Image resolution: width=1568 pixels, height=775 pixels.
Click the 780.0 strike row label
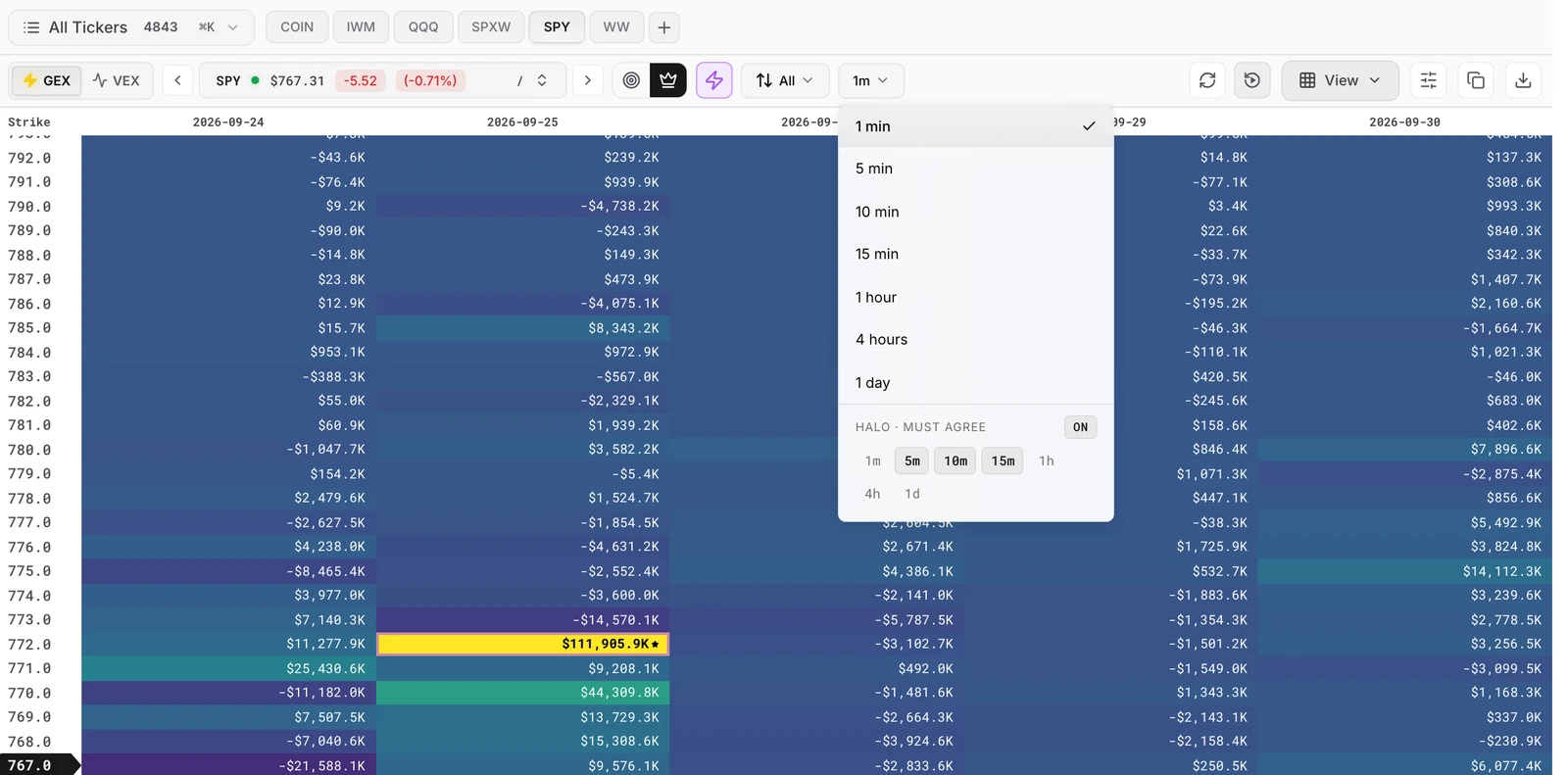[29, 450]
